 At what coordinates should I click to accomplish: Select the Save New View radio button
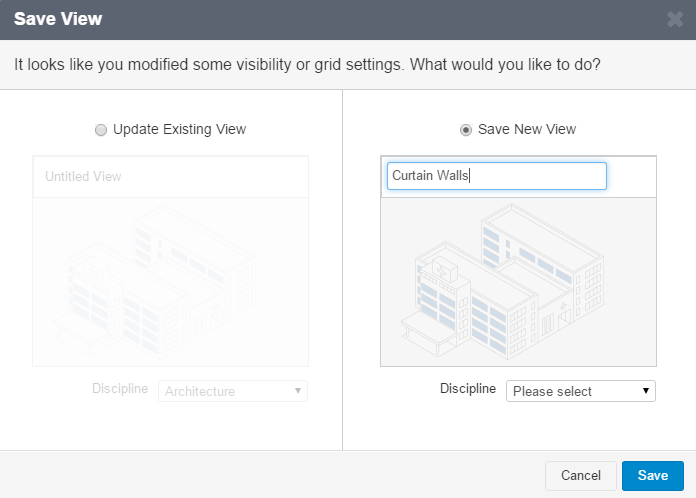[466, 130]
